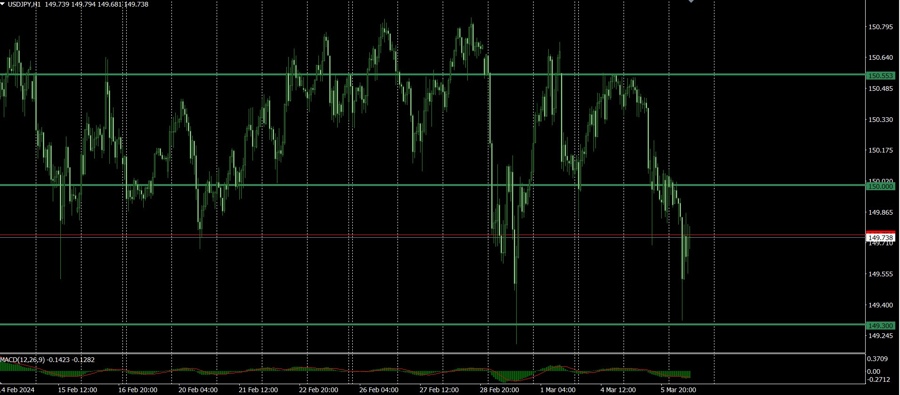The image size is (900, 395).
Task: Click the chart shift triangle marker at top
Action: tap(691, 2)
